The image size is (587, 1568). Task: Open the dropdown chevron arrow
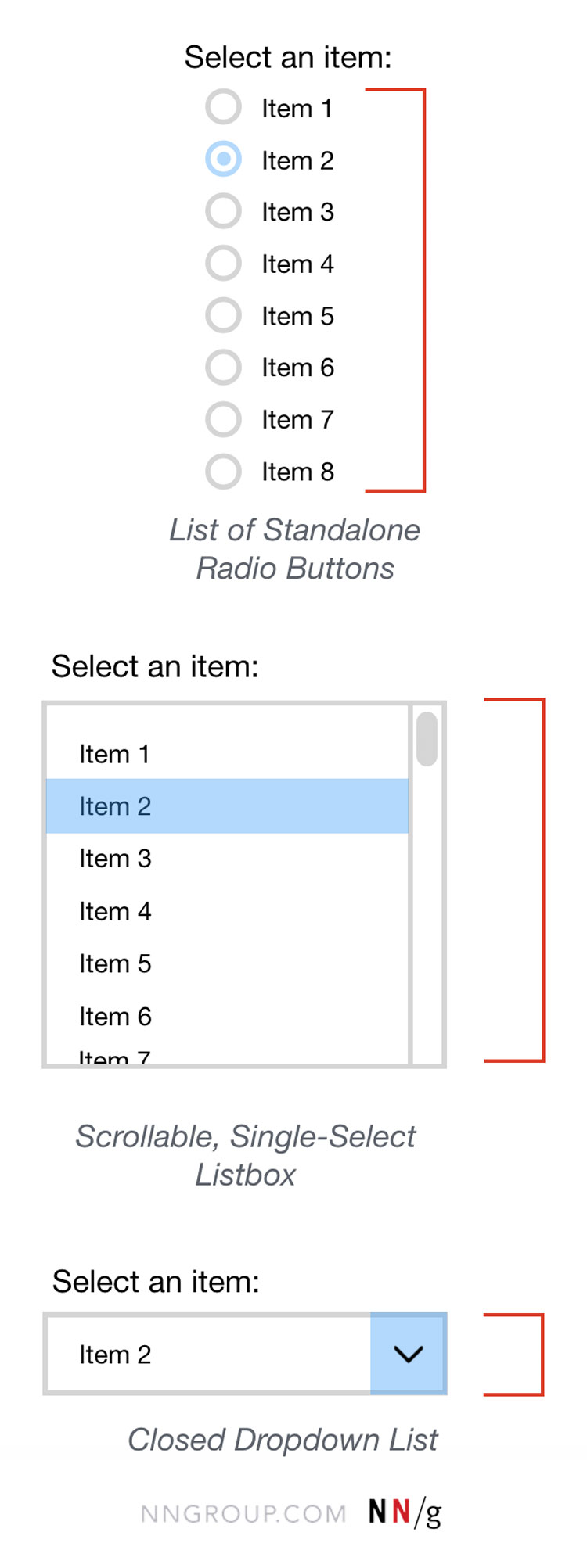[408, 1354]
